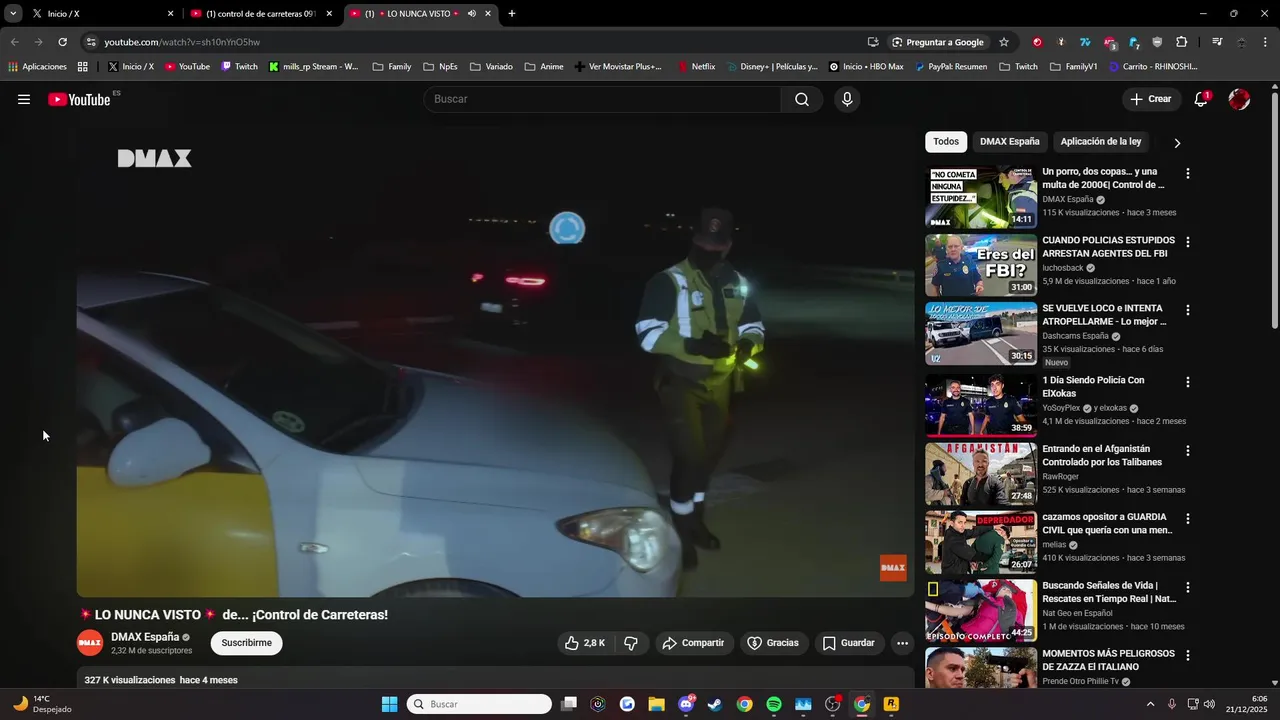The width and height of the screenshot is (1280, 720).
Task: Like the video with 2,8 K likes
Action: tap(585, 643)
